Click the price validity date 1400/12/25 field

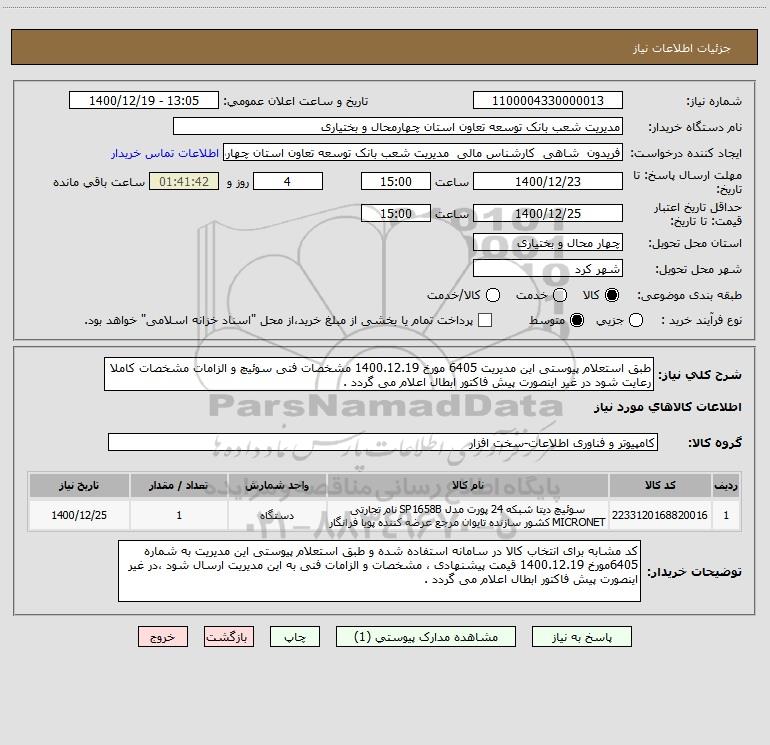pyautogui.click(x=548, y=213)
